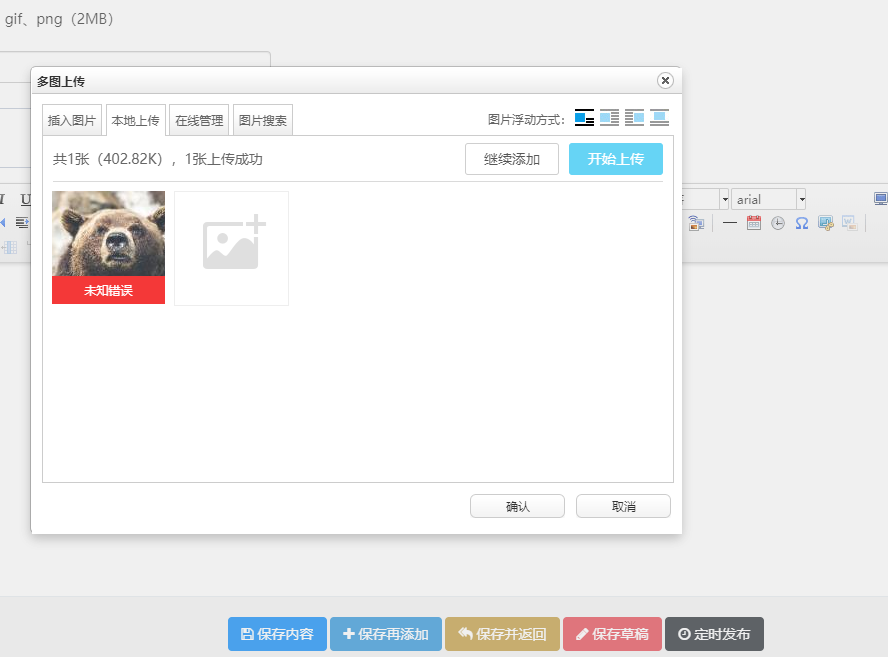The height and width of the screenshot is (657, 888).
Task: Pick the last image float layout option
Action: point(659,118)
